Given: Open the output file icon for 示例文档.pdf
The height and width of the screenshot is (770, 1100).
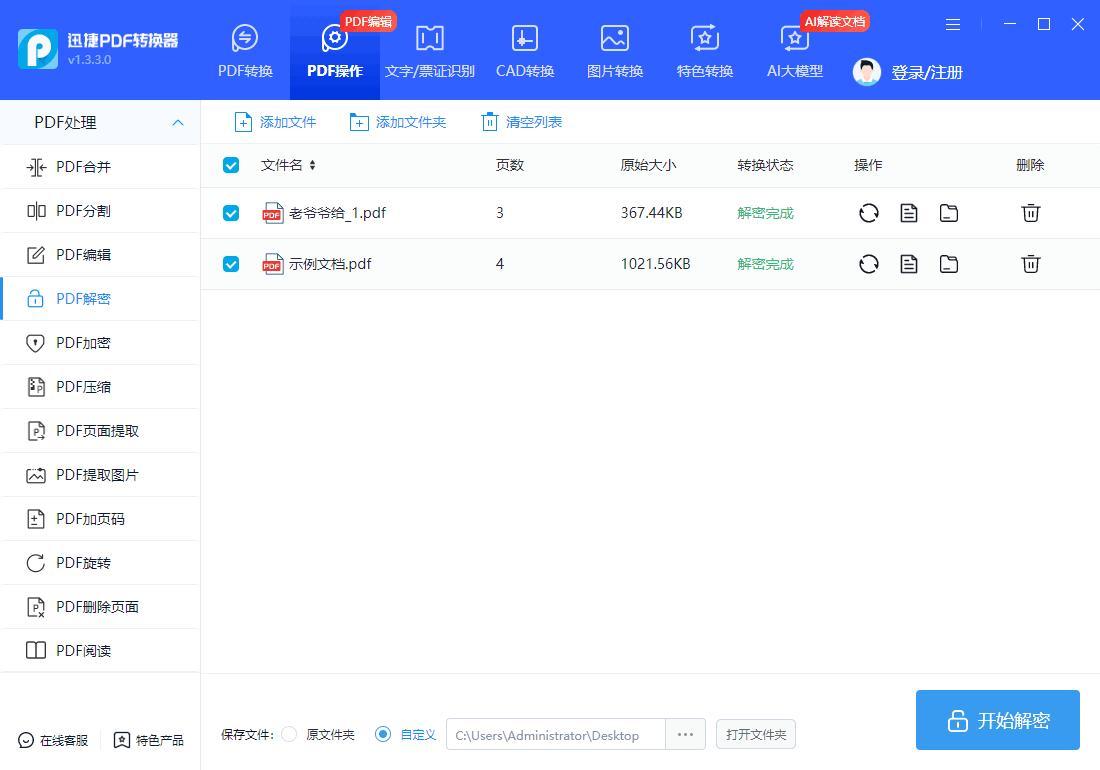Looking at the screenshot, I should (x=908, y=264).
